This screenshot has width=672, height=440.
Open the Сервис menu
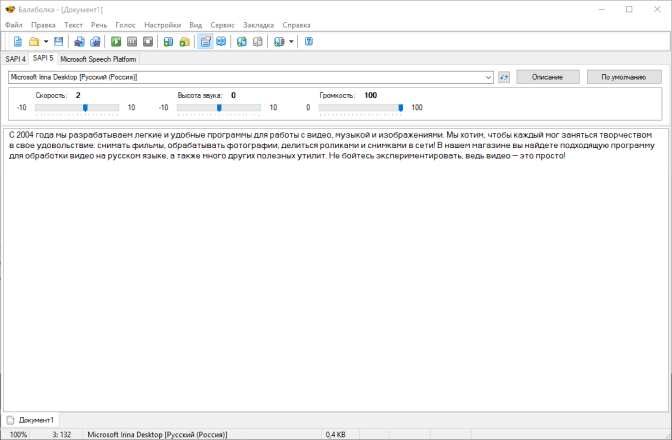click(222, 25)
